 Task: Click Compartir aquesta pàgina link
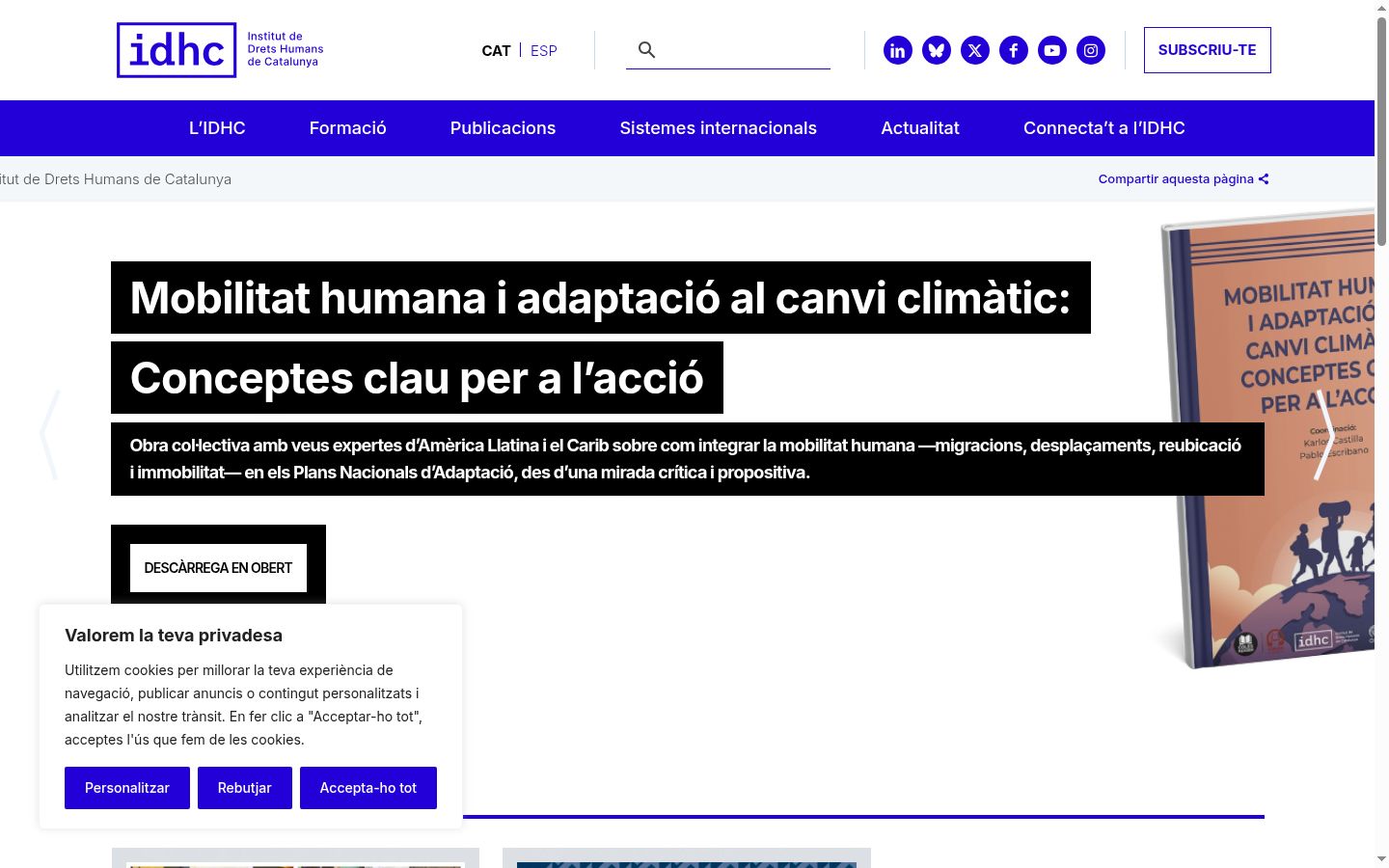[1184, 179]
